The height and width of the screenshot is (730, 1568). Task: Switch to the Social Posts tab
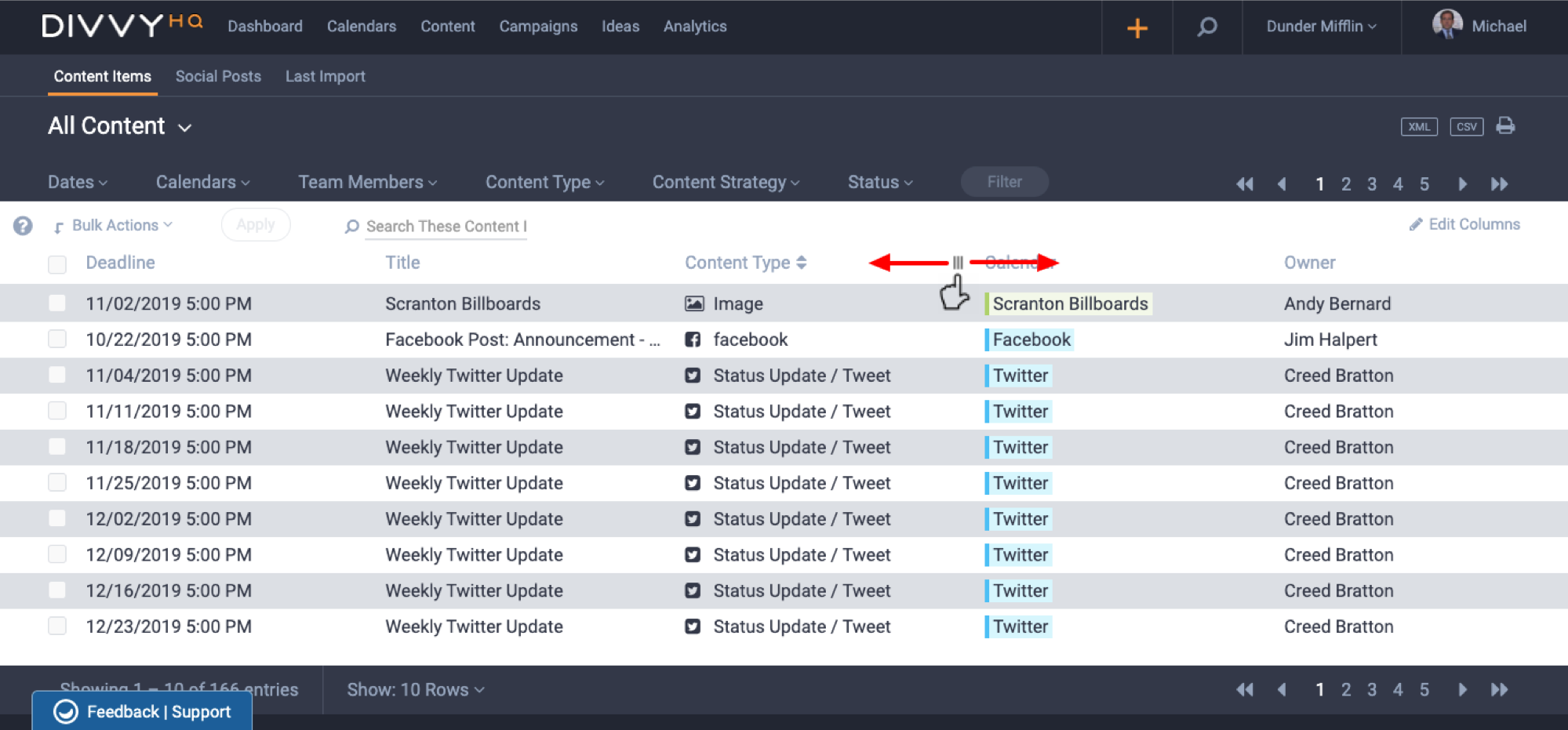(218, 76)
